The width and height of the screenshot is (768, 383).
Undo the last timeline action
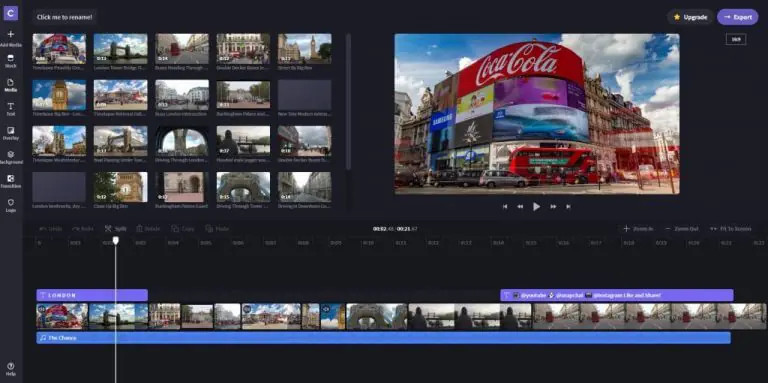pos(50,229)
